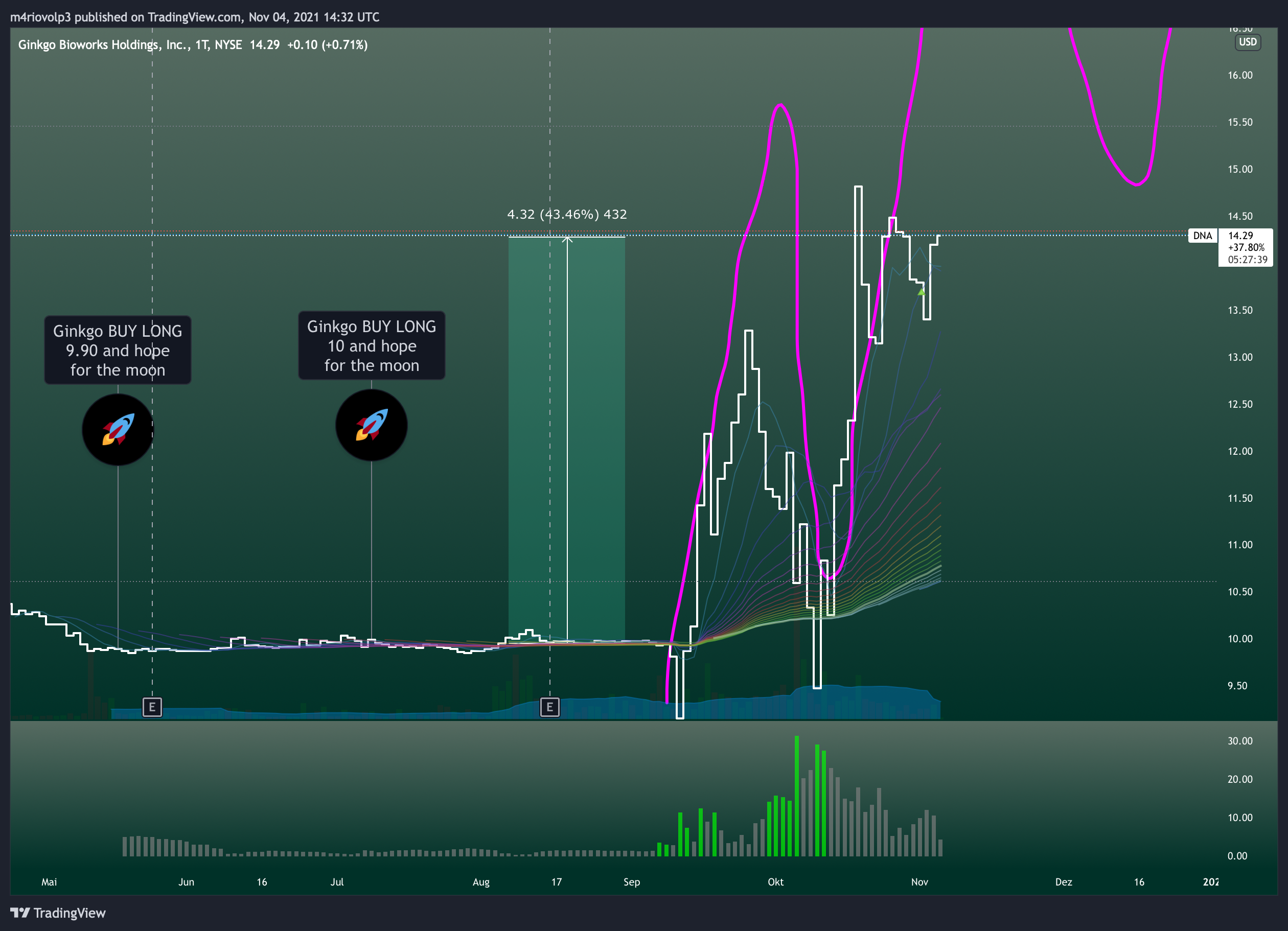Select the 'Ginkgo BUY LONG 10' note box
1288x931 pixels.
(372, 346)
